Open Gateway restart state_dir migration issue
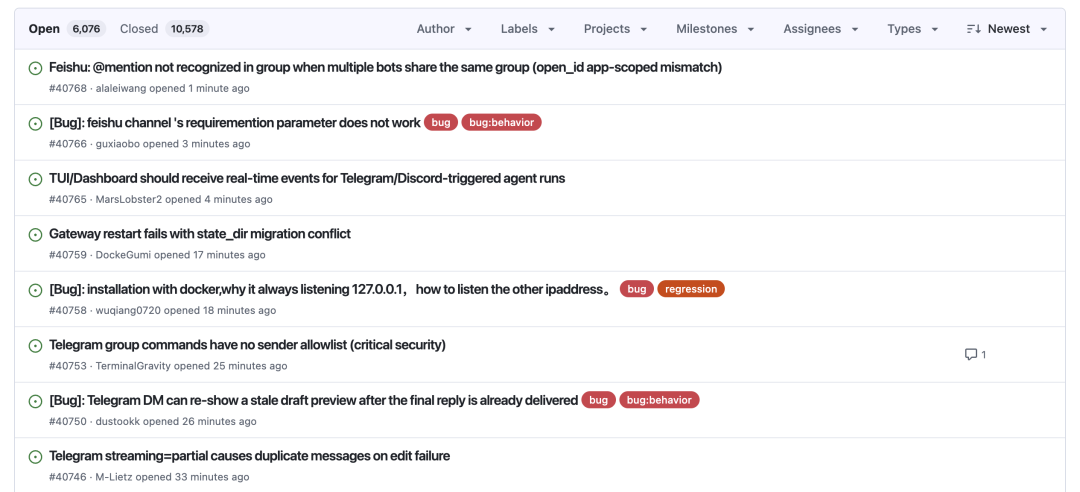 200,234
